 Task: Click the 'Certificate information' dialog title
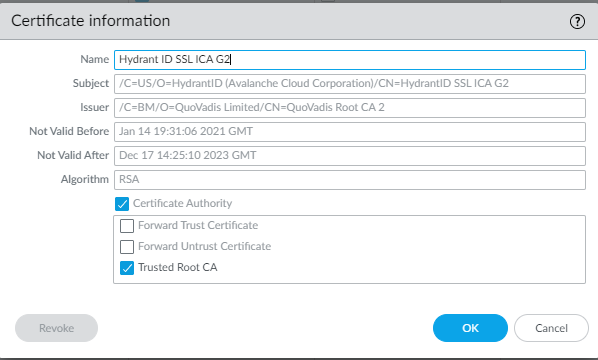tap(90, 21)
